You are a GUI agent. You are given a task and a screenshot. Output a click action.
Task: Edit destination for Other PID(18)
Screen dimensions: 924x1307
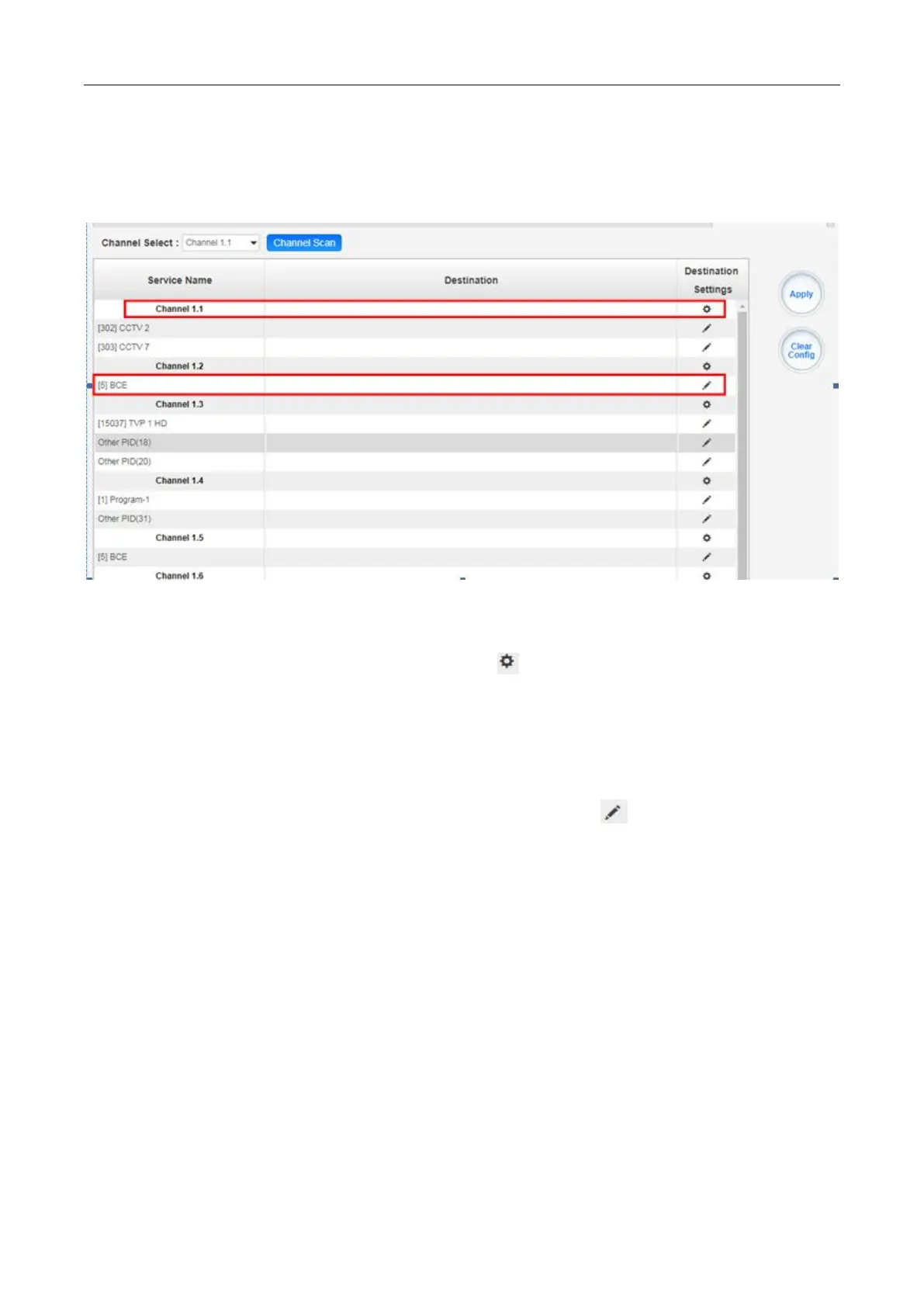tap(706, 442)
